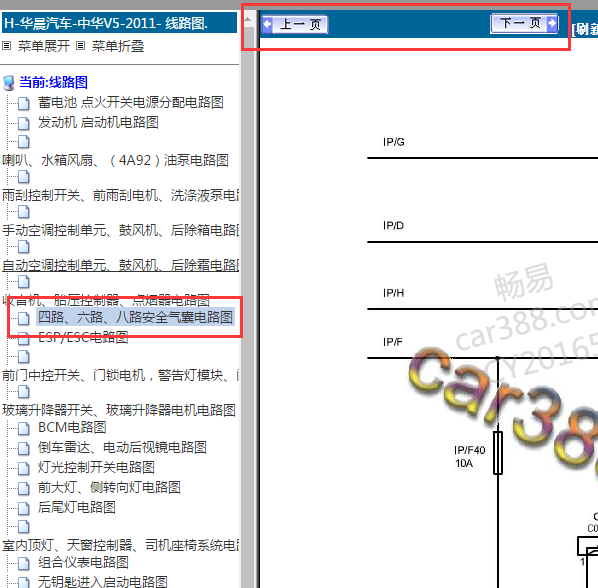Open 灯光控制开关电路图
The image size is (598, 588).
(96, 467)
